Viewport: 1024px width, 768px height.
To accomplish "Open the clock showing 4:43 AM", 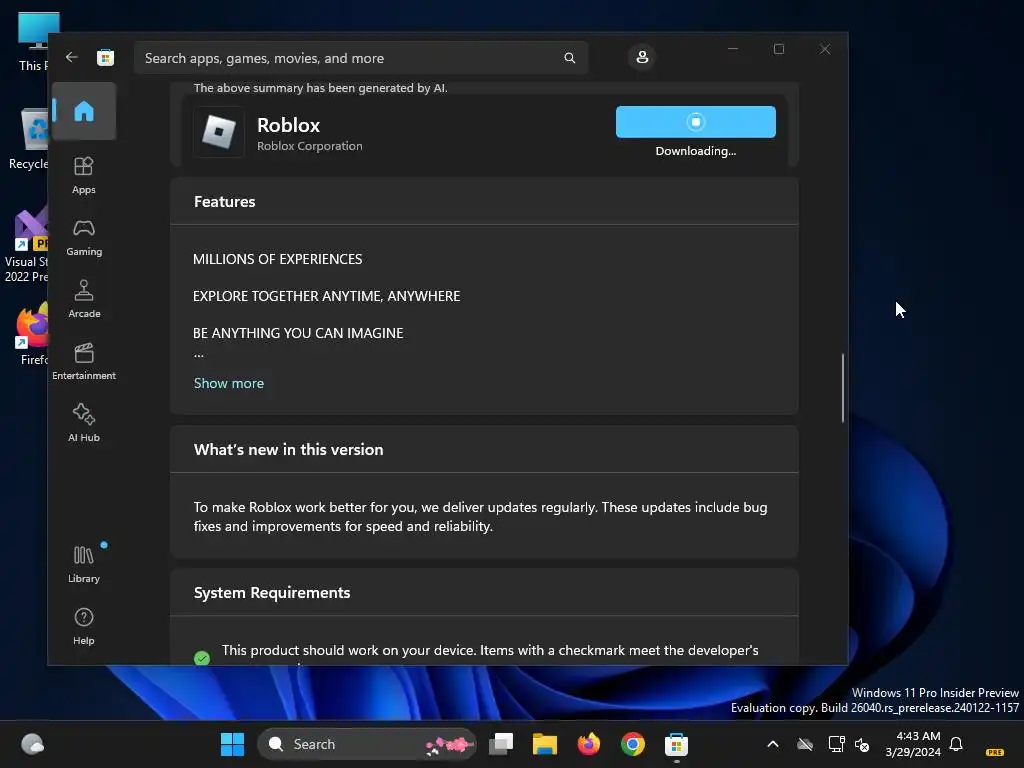I will point(913,744).
